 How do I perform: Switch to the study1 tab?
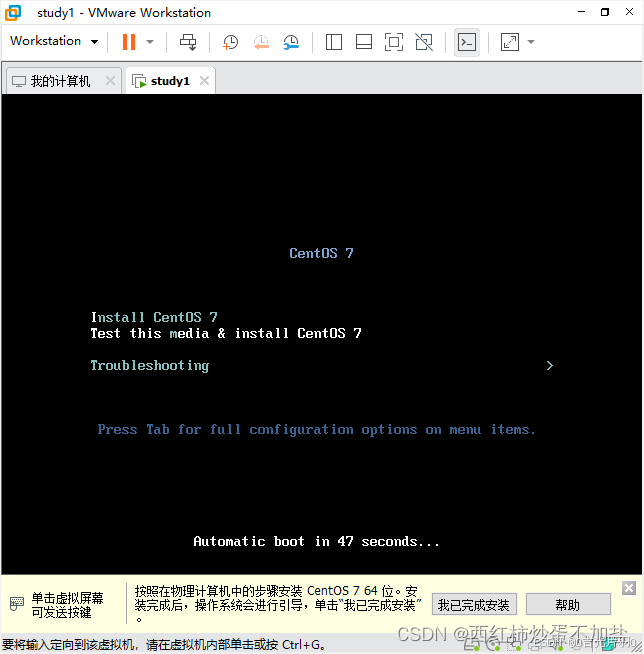[170, 81]
